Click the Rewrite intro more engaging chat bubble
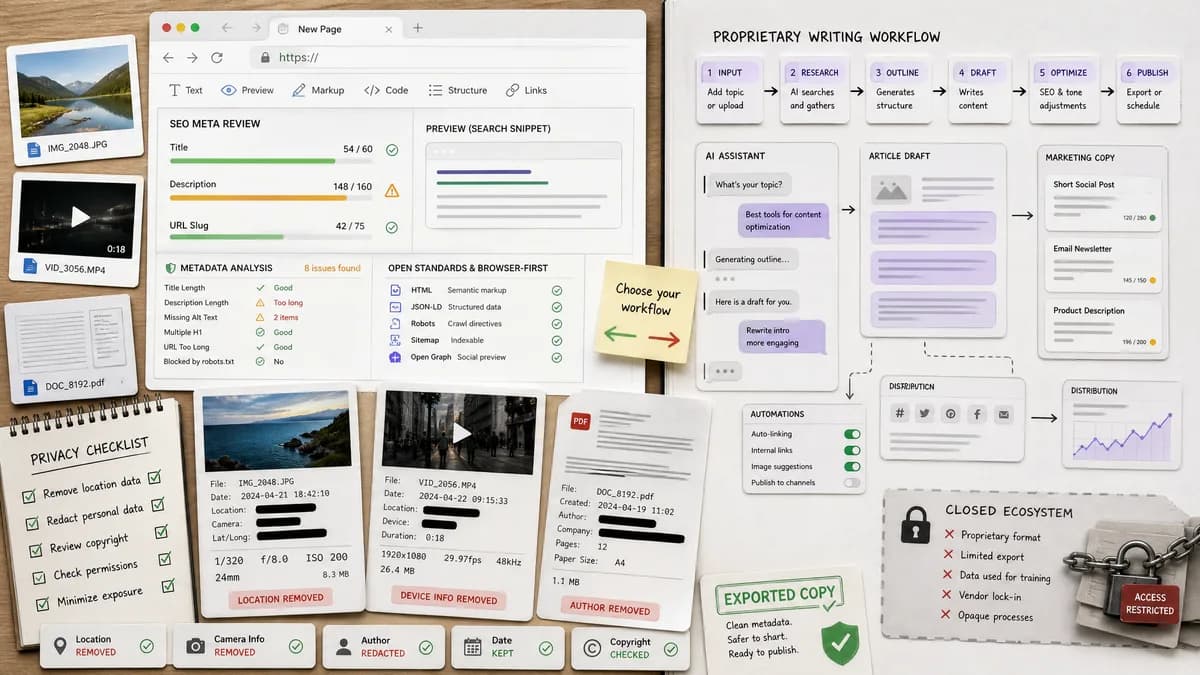The height and width of the screenshot is (675, 1200). (782, 336)
